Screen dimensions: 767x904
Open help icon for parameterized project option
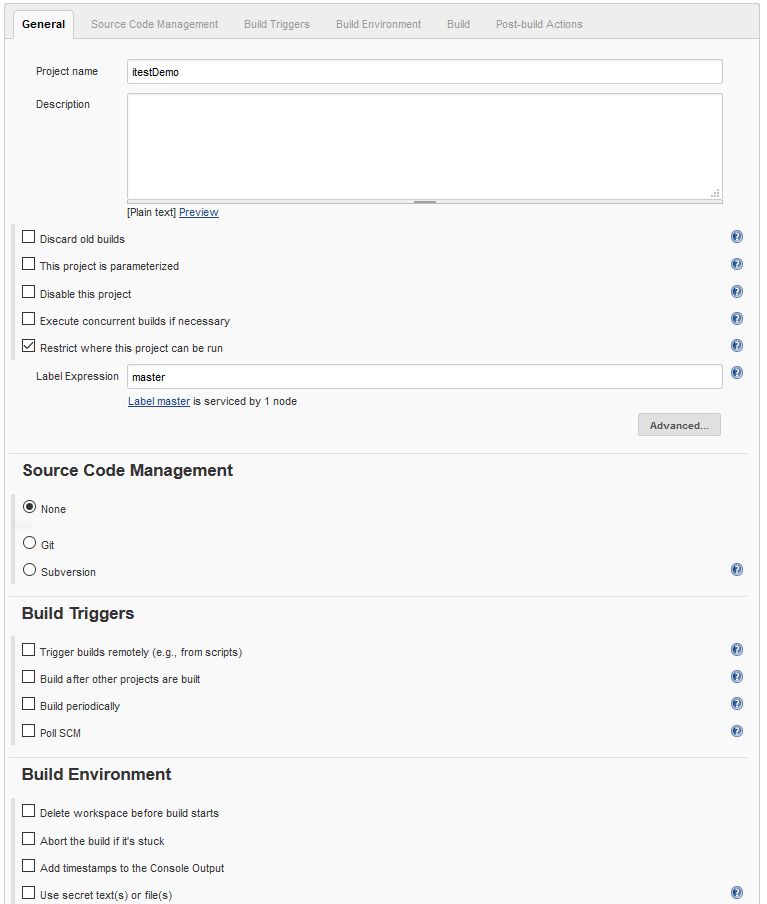tap(736, 264)
